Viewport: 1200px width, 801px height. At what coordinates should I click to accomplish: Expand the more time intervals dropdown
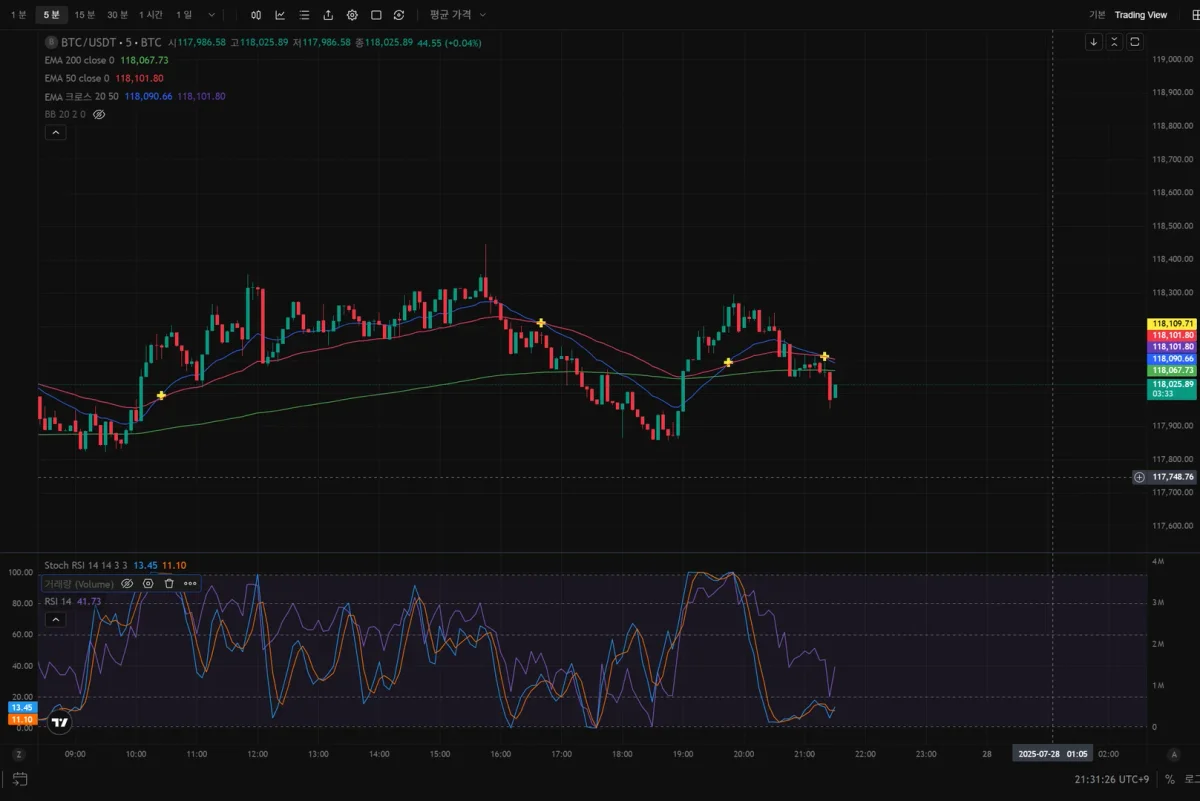[211, 15]
